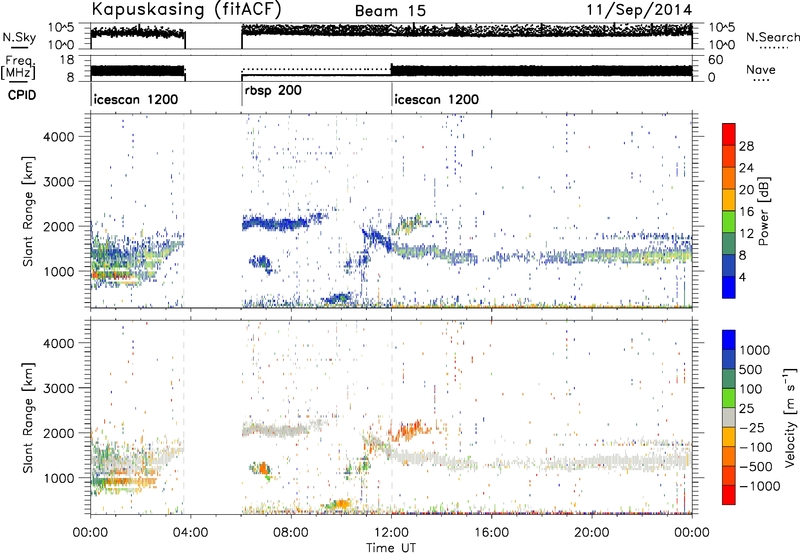Click the -500 velocity colorbar label
The width and height of the screenshot is (800, 554).
[x=756, y=467]
